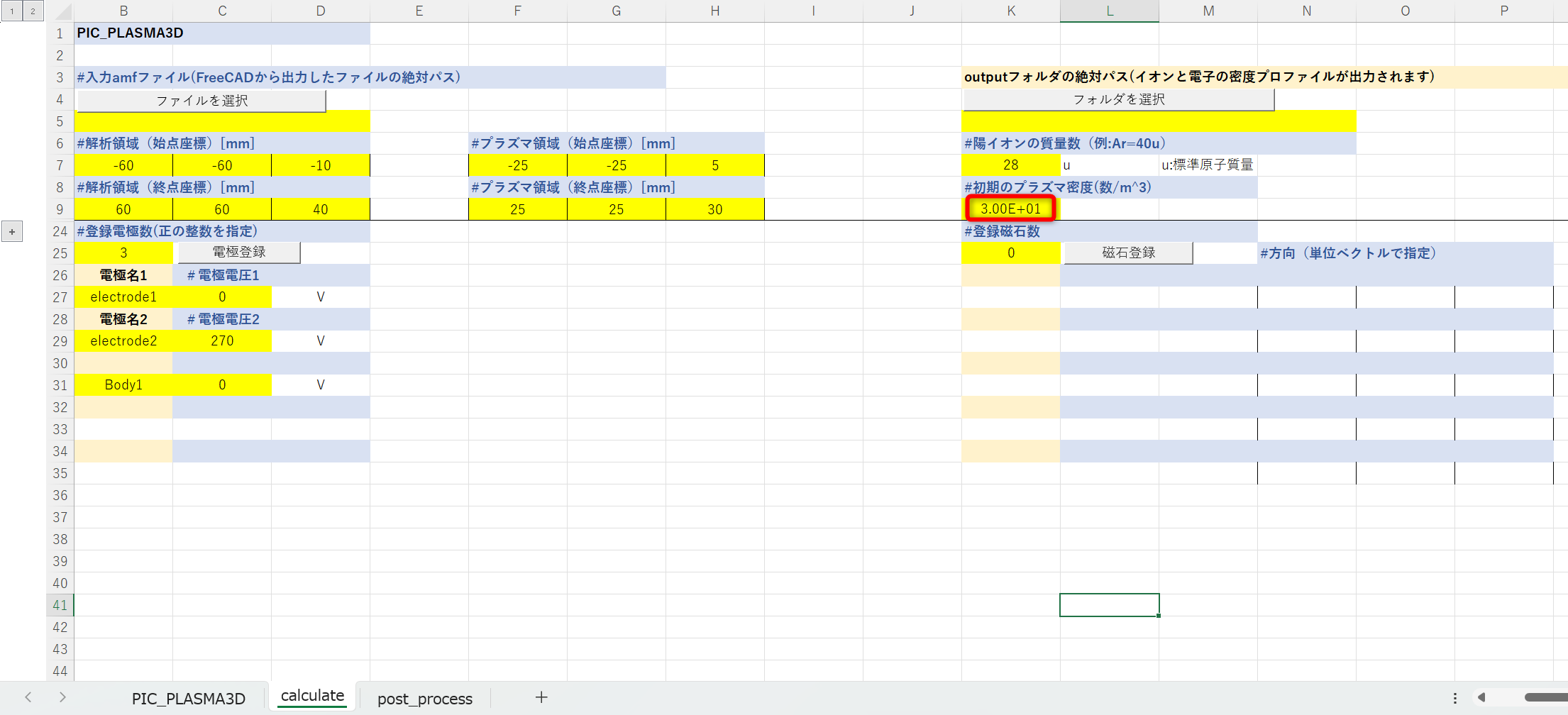Select the #陽イオンの質量数 label cell
This screenshot has width=1568, height=715.
[x=1159, y=143]
